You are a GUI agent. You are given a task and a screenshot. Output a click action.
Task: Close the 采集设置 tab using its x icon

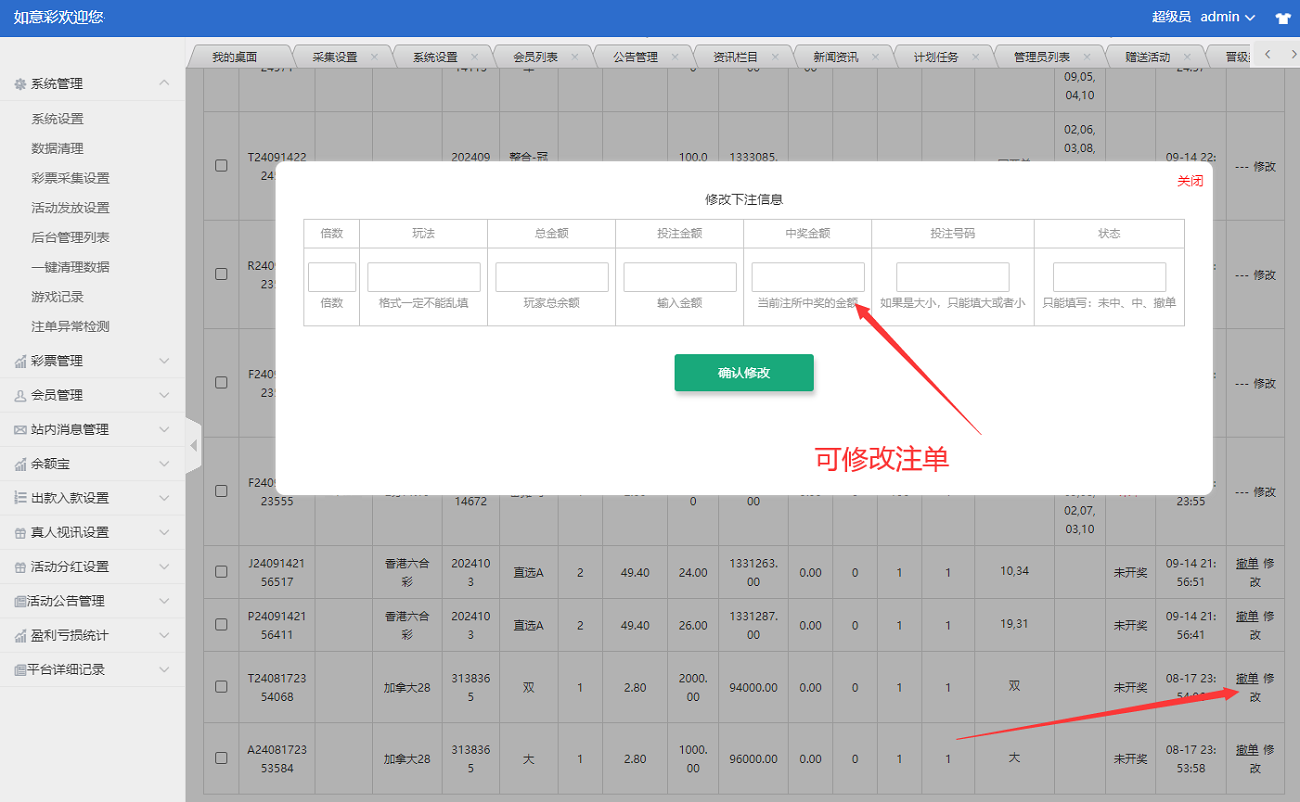click(x=374, y=57)
